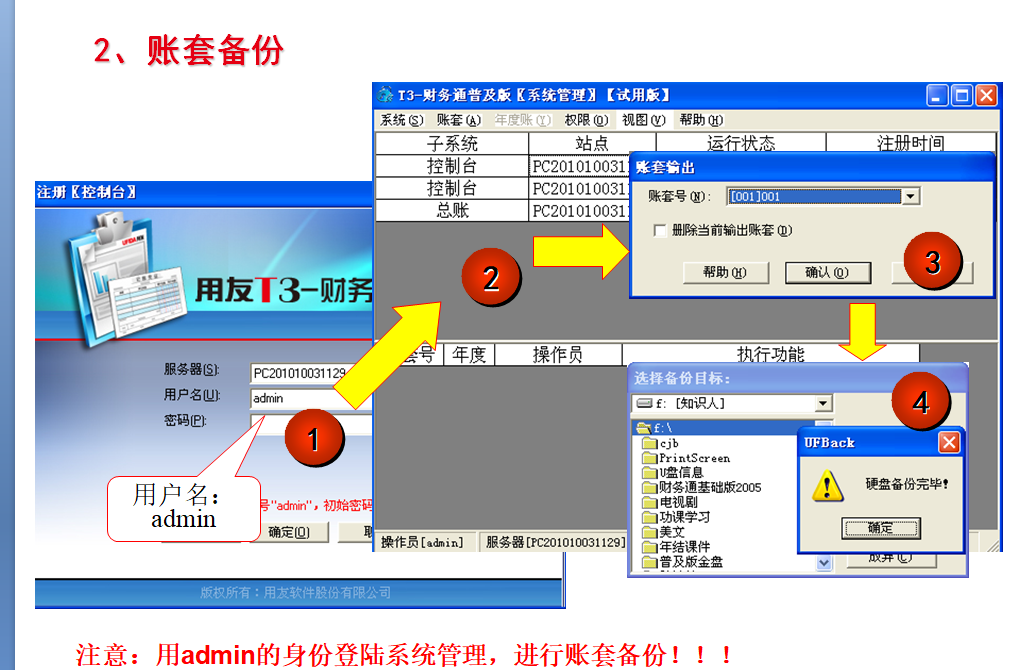Click 确认(O) button in 账套输出 dialog

[x=827, y=273]
